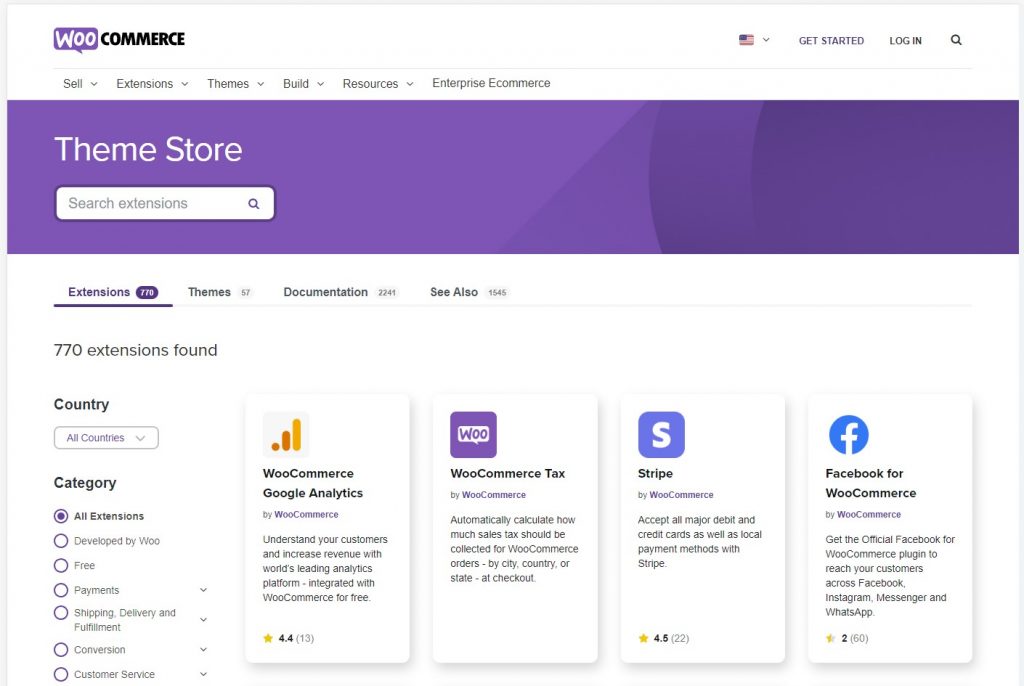Select the All Extensions radio button
This screenshot has width=1024, height=686.
click(x=61, y=516)
